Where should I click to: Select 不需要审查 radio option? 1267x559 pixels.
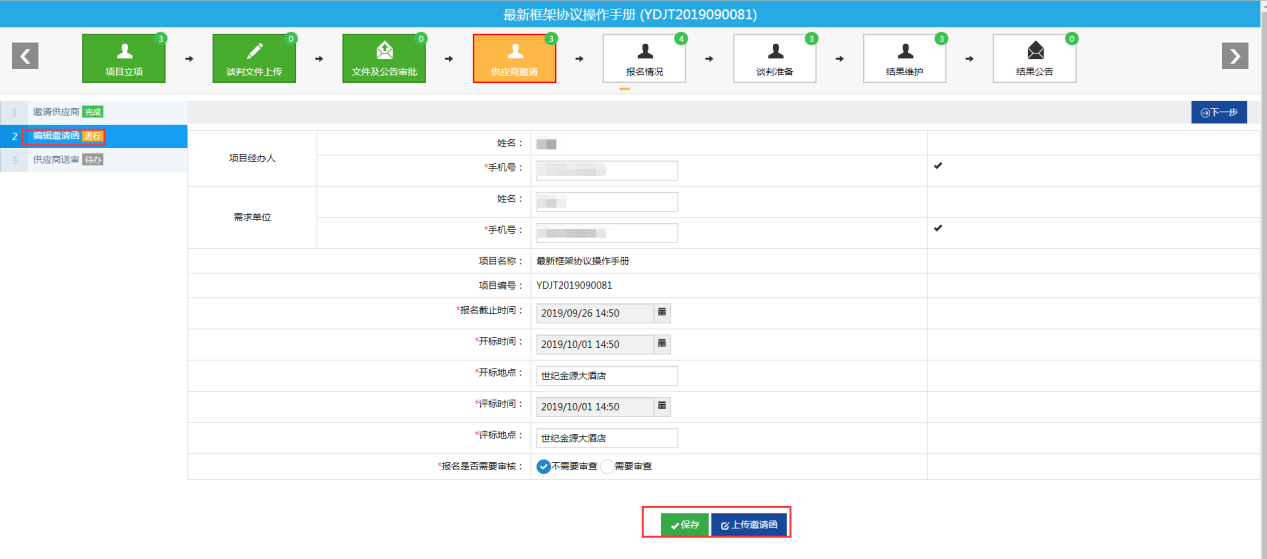point(544,466)
